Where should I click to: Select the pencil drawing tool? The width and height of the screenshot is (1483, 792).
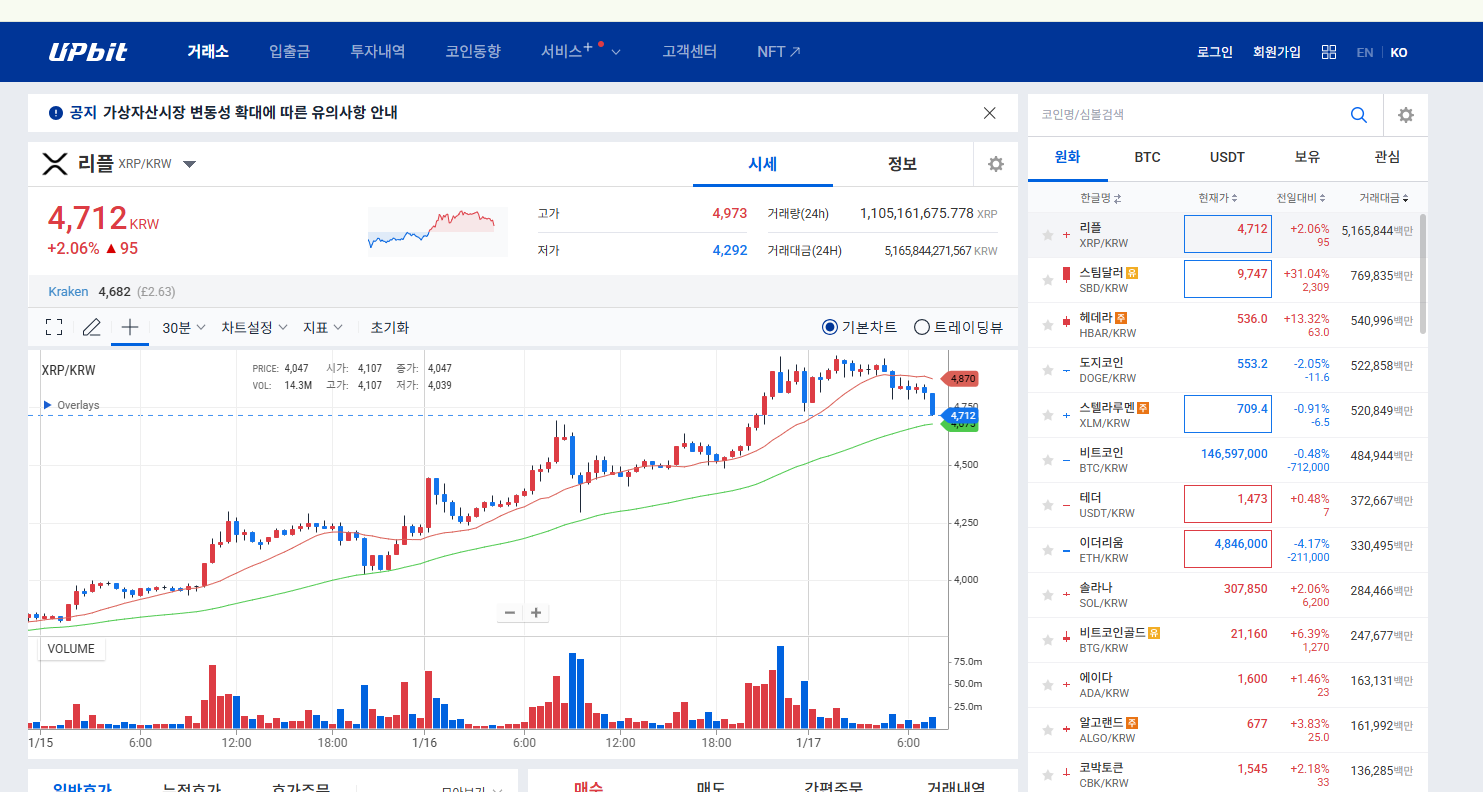92,327
